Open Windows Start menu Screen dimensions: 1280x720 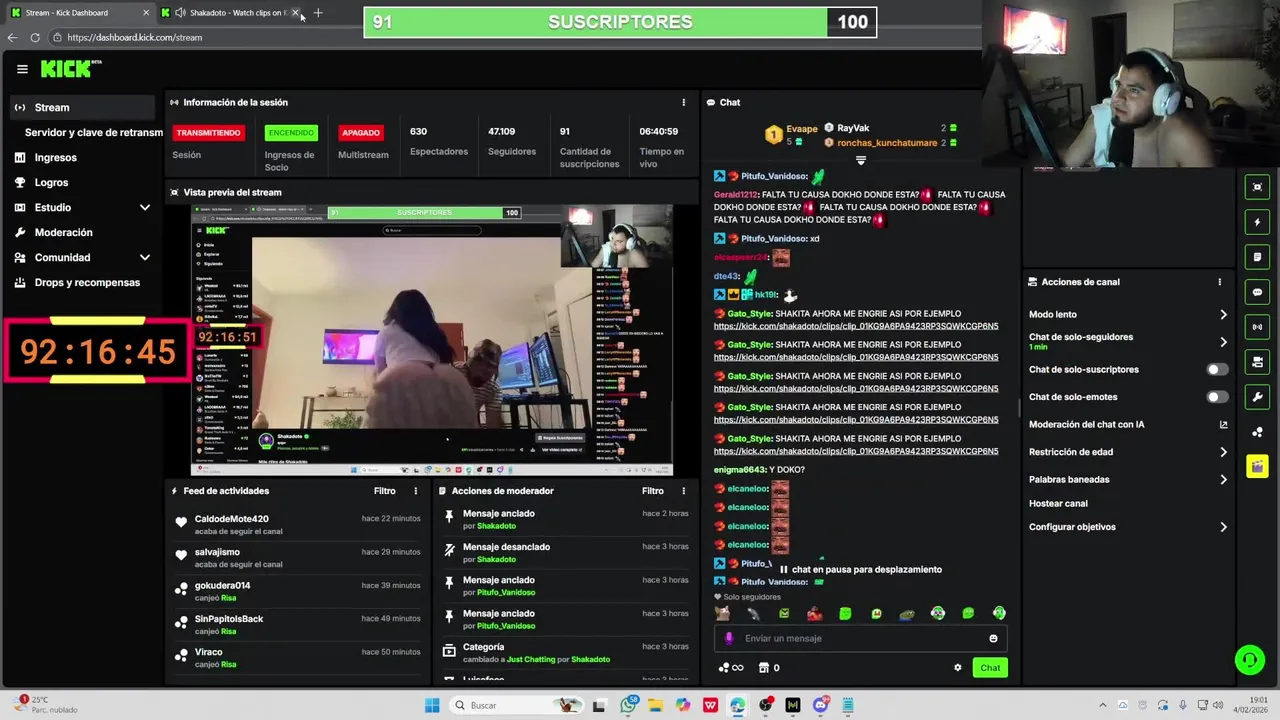click(x=432, y=705)
